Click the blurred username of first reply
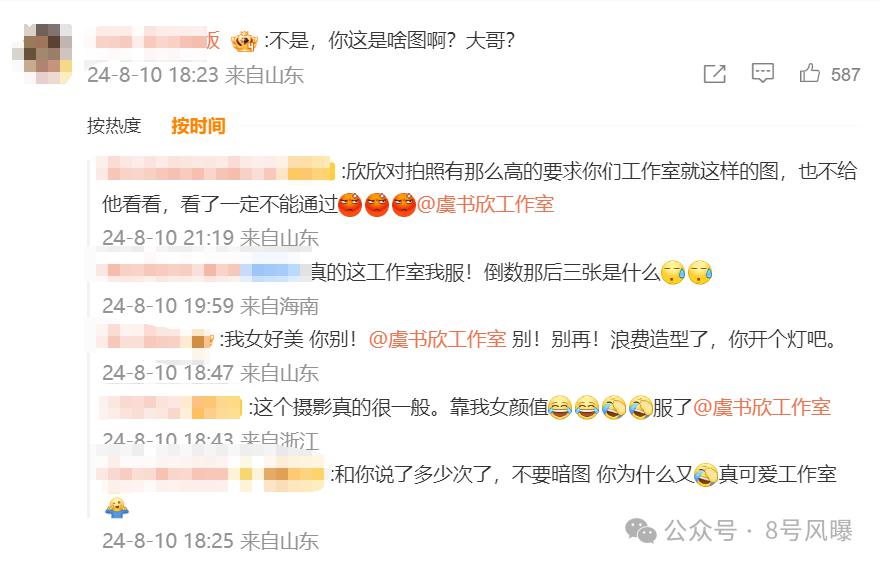880x565 pixels. coord(216,168)
